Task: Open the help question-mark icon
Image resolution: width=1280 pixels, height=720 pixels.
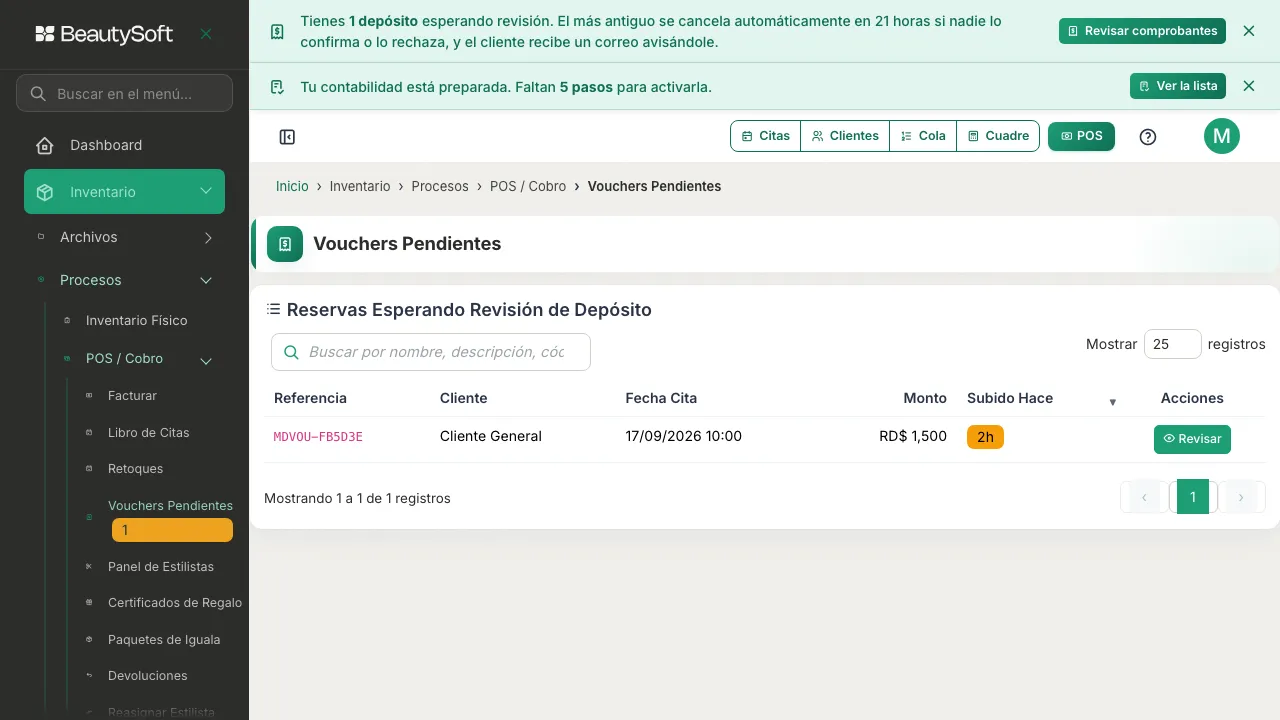Action: 1148,137
